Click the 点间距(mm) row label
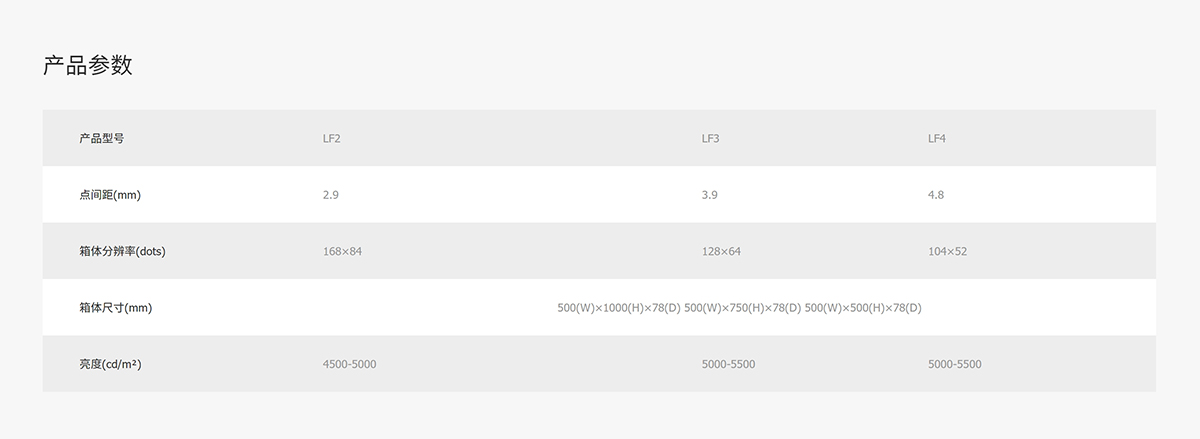Image resolution: width=1200 pixels, height=439 pixels. pyautogui.click(x=110, y=195)
